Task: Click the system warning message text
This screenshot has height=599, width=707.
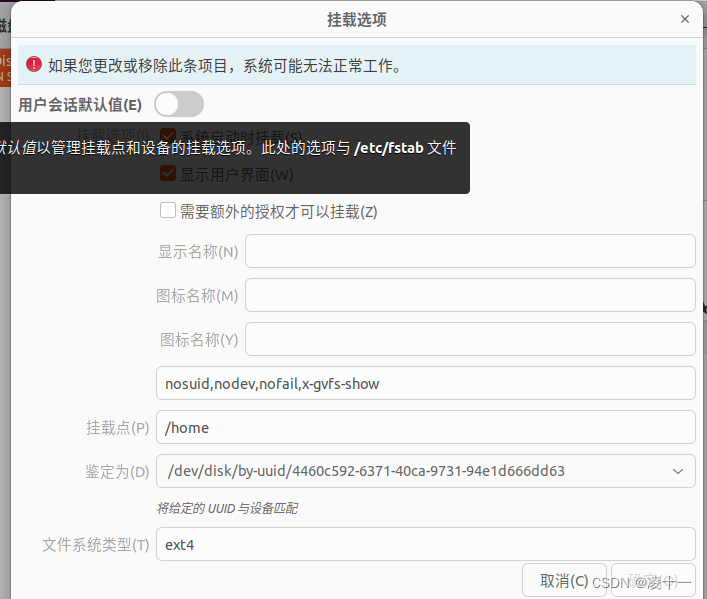Action: tap(224, 66)
